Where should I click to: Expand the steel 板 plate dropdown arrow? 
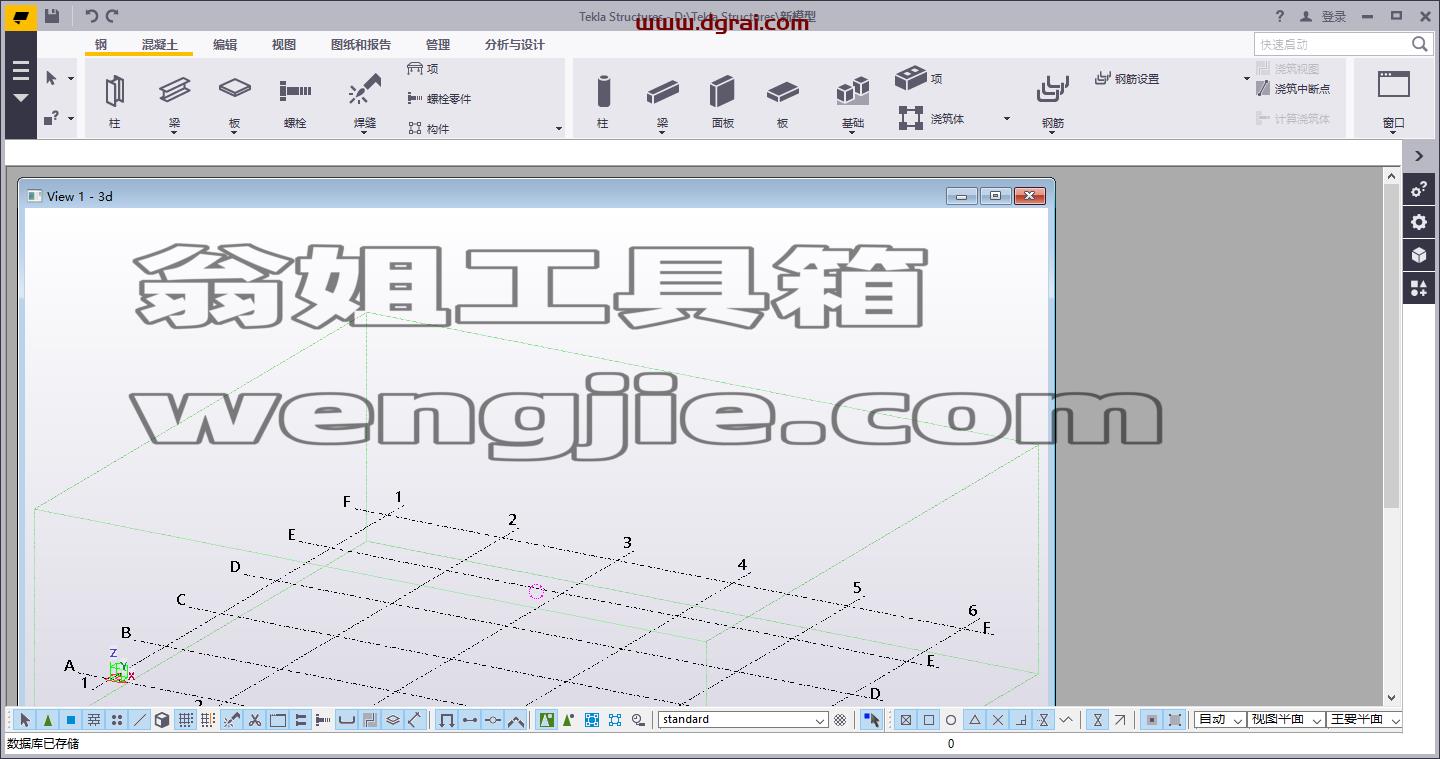point(234,133)
